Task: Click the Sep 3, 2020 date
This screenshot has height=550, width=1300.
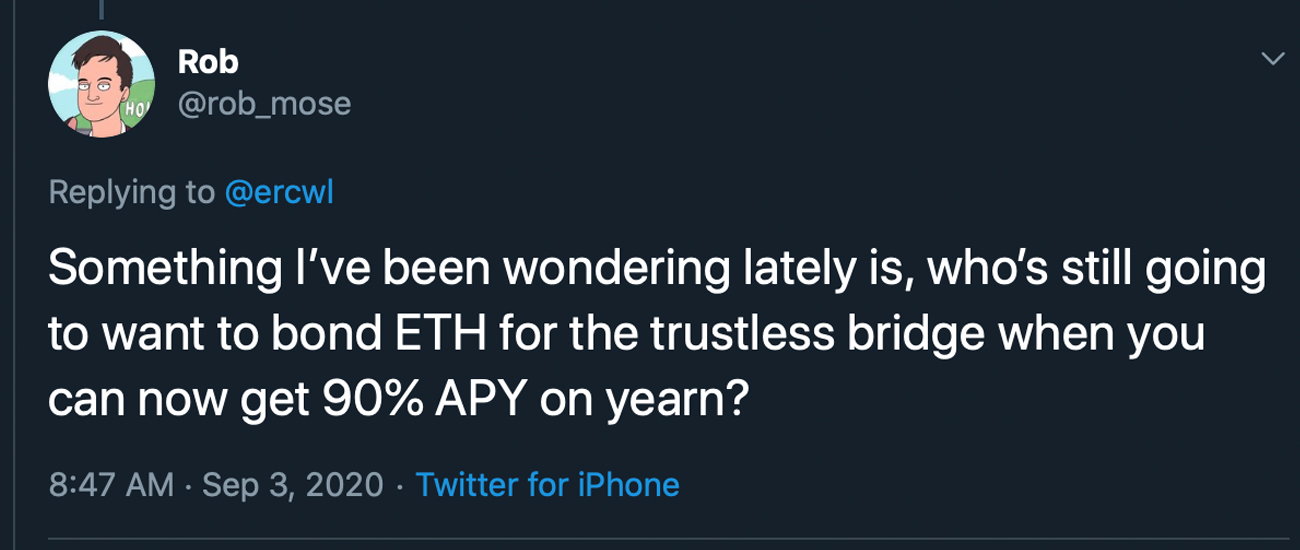Action: [x=294, y=485]
